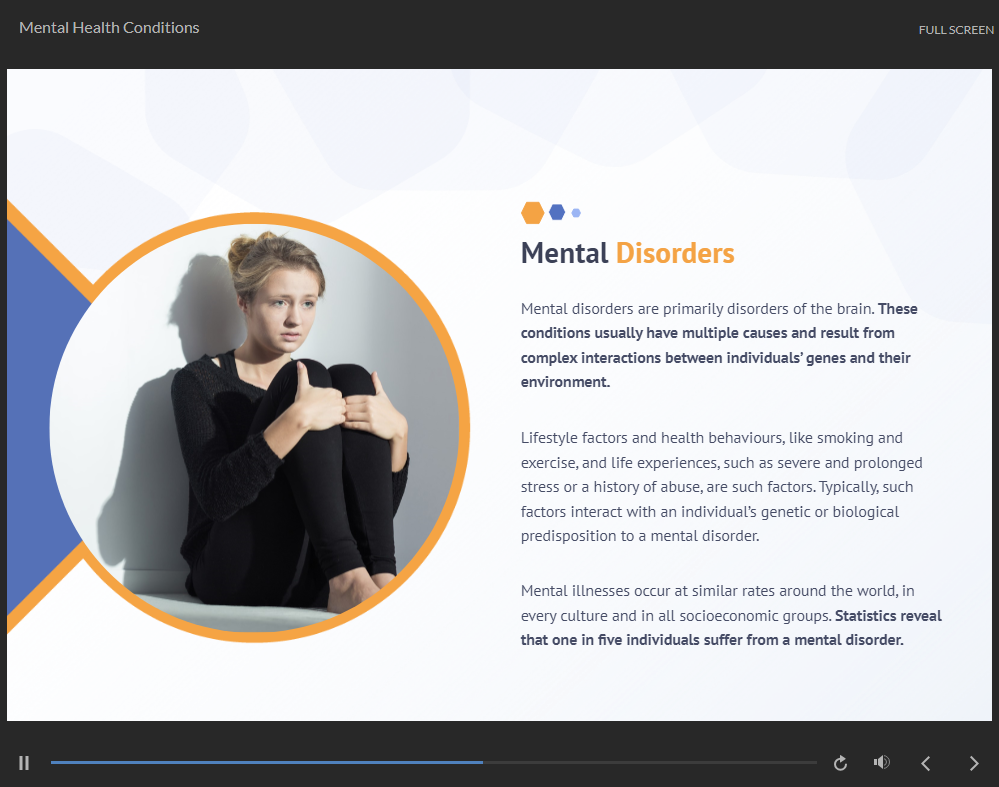The image size is (999, 787).
Task: Click the Mental Health Conditions title
Action: [109, 28]
